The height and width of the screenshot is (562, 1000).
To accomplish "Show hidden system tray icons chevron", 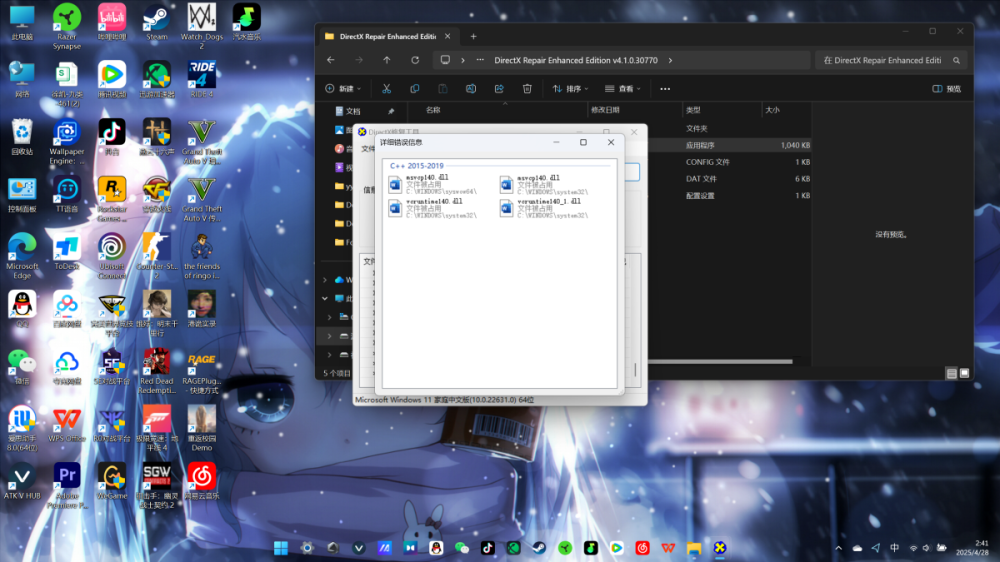I will point(839,548).
